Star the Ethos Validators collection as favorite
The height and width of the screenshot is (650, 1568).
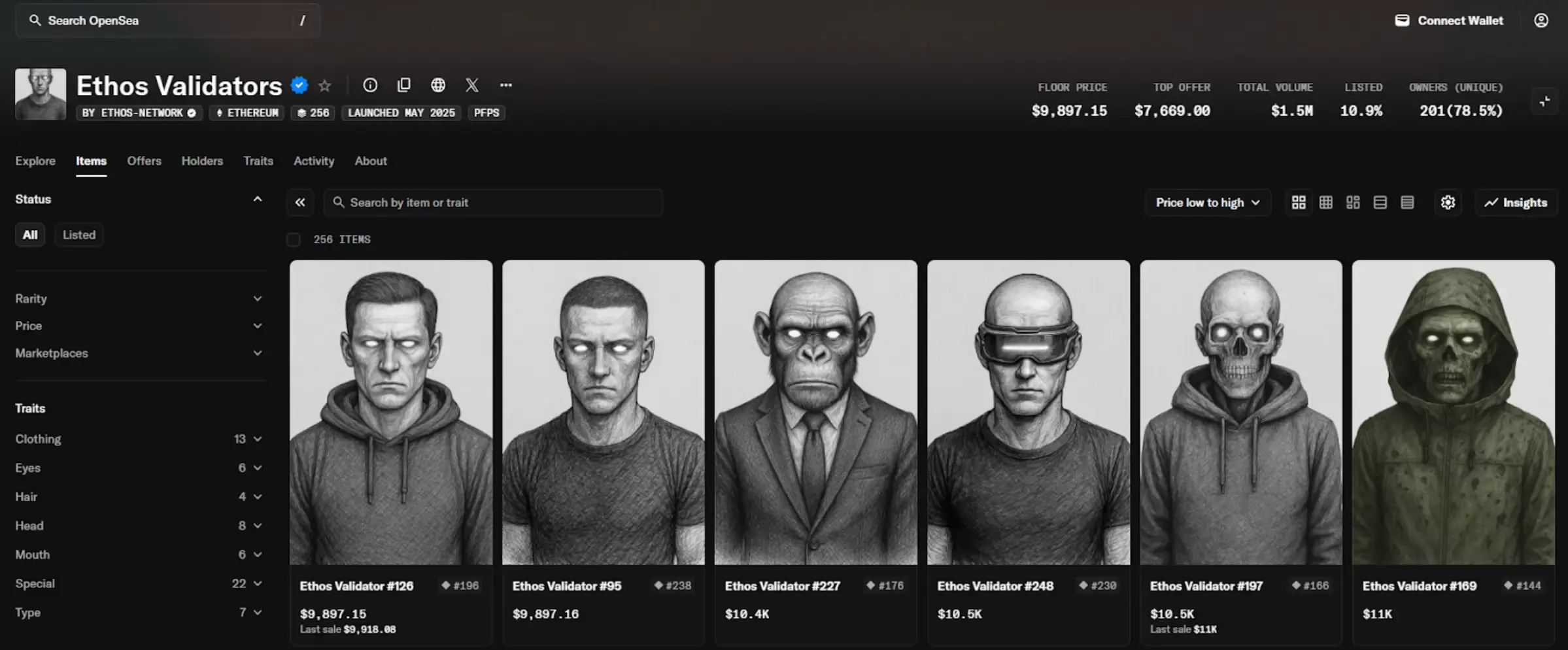pos(324,86)
